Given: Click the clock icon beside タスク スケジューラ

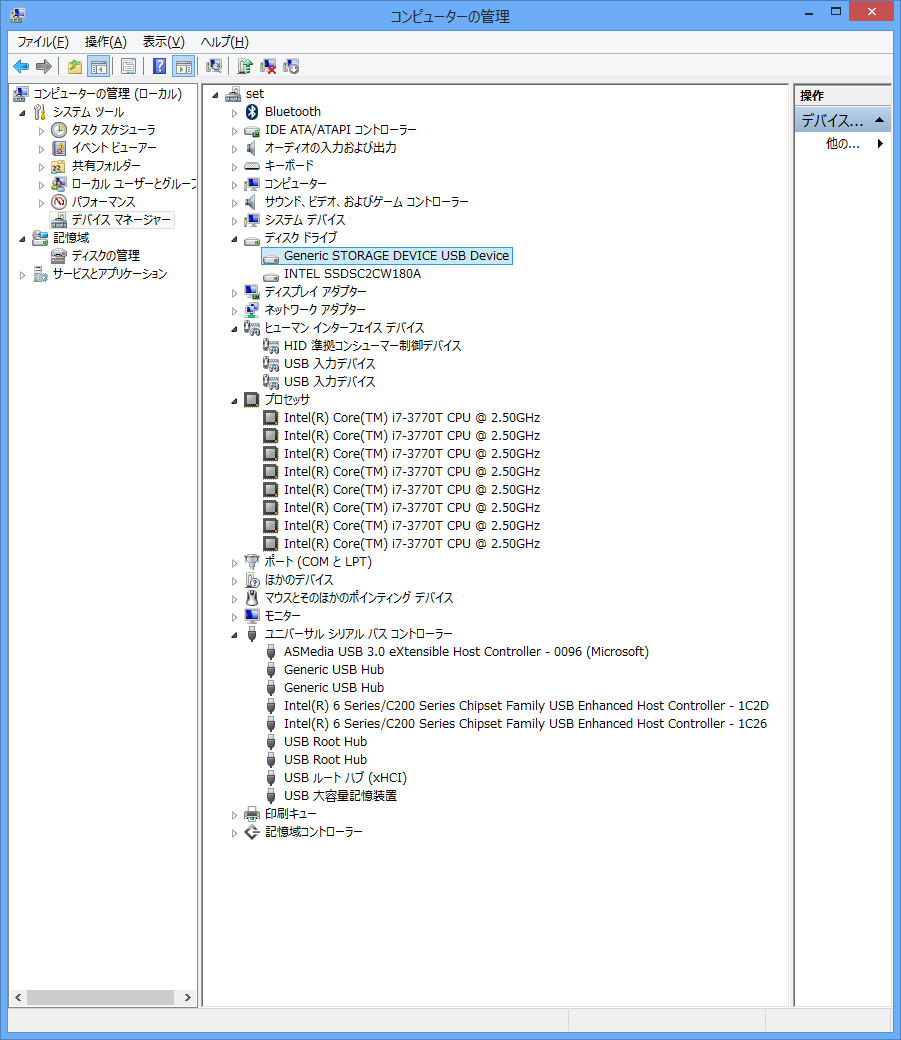Looking at the screenshot, I should (x=59, y=130).
